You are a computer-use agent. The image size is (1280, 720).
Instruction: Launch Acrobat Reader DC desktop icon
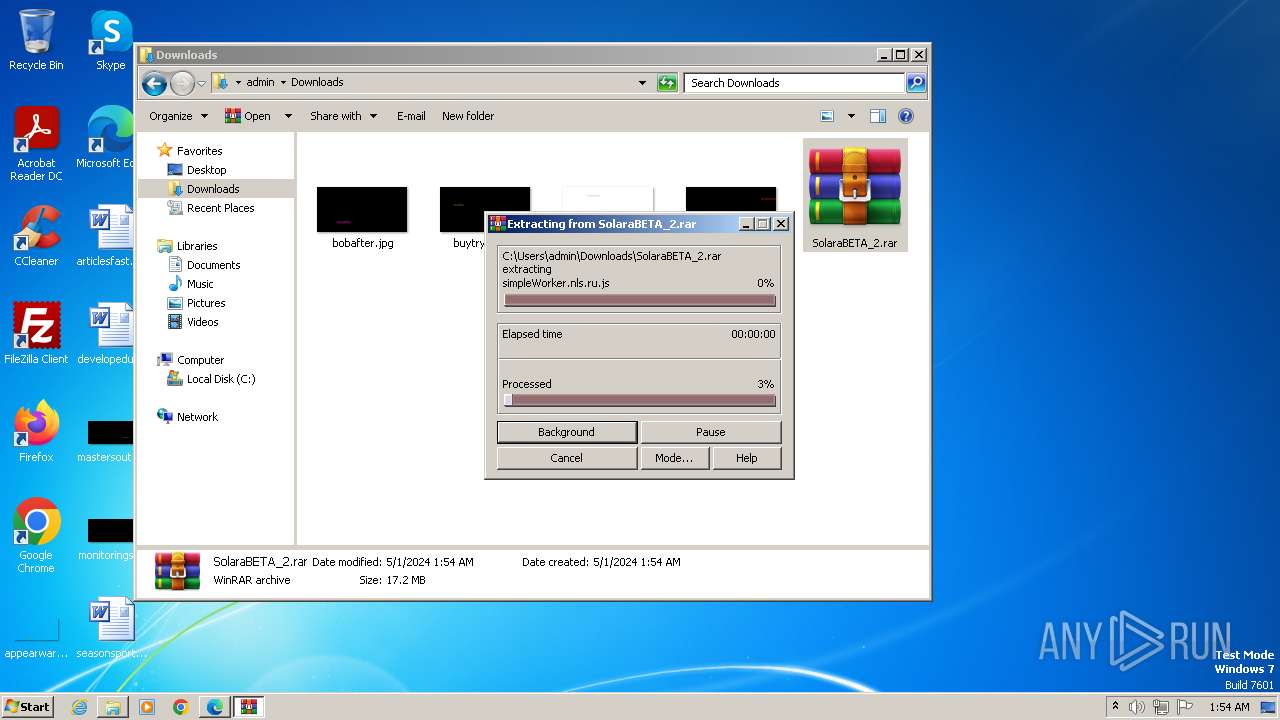coord(36,144)
